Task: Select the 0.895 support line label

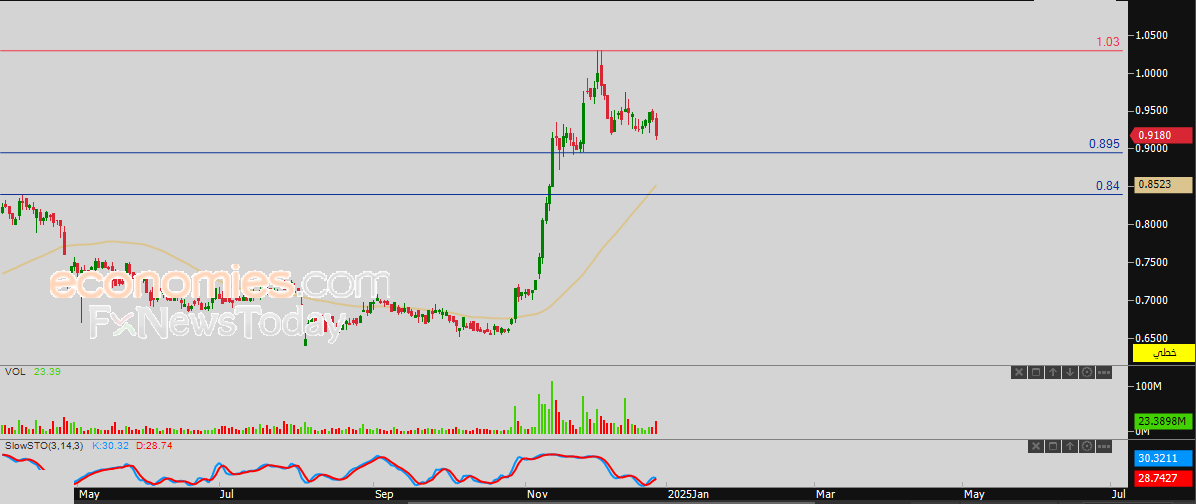Action: [x=1104, y=143]
